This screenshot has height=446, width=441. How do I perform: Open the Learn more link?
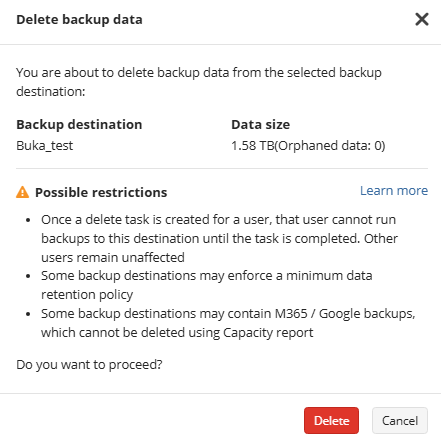[394, 191]
